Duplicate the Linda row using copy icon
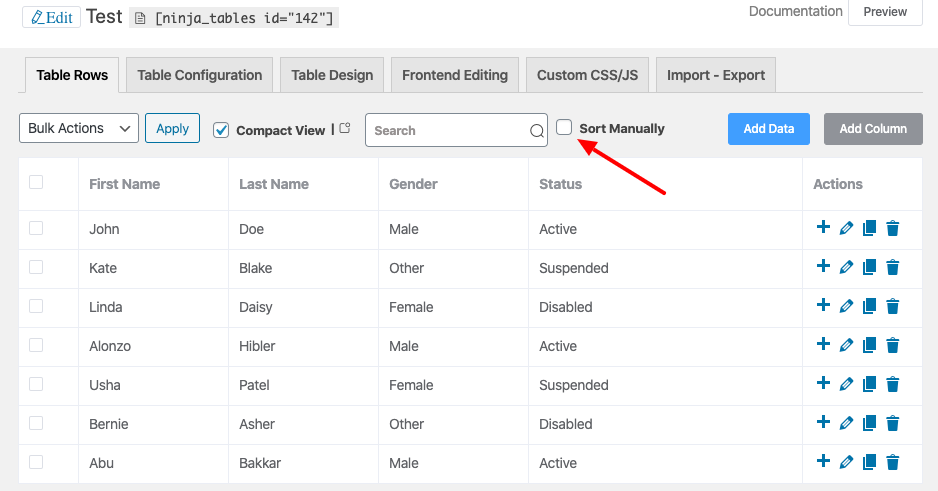 pos(869,307)
